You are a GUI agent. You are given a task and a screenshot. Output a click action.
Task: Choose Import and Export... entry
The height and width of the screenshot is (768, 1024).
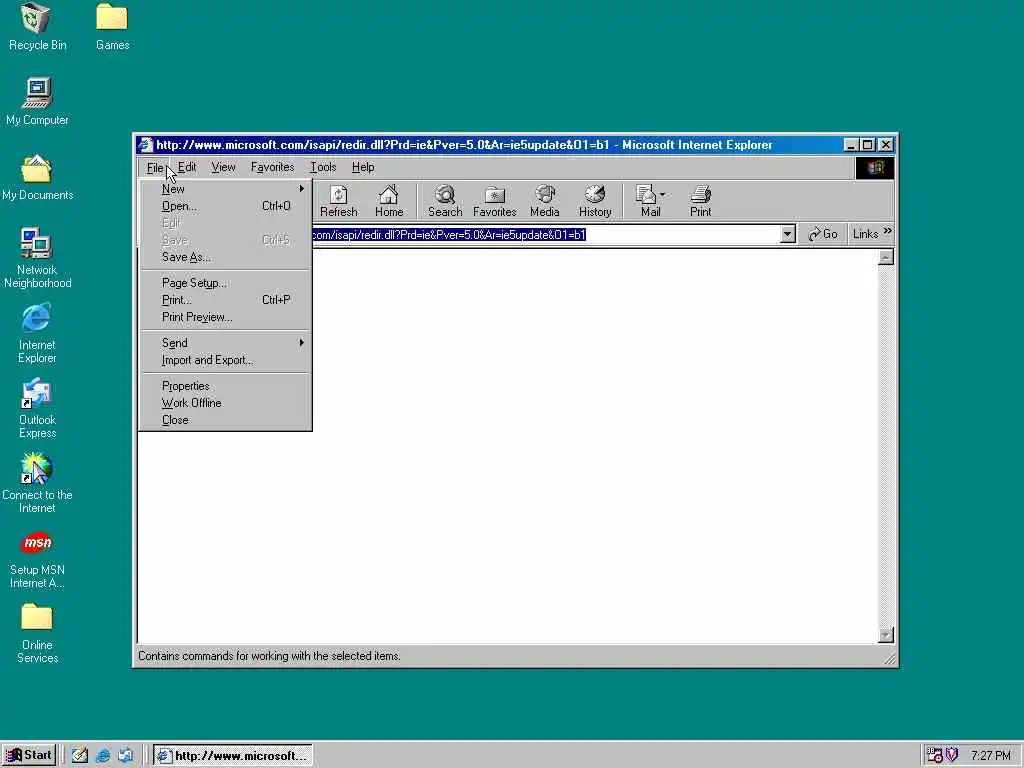[225, 360]
